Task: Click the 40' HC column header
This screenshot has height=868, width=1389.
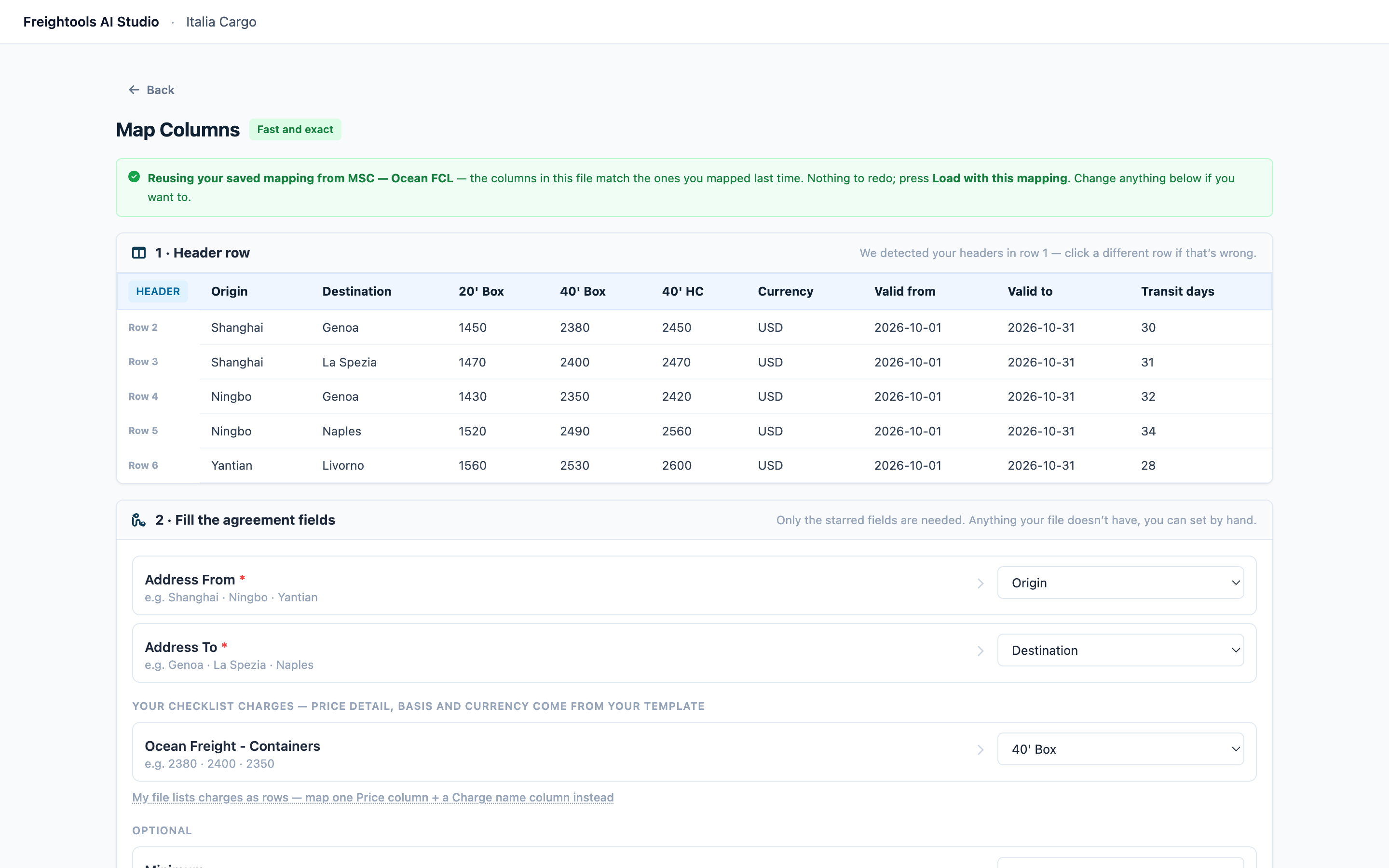Action: [682, 292]
